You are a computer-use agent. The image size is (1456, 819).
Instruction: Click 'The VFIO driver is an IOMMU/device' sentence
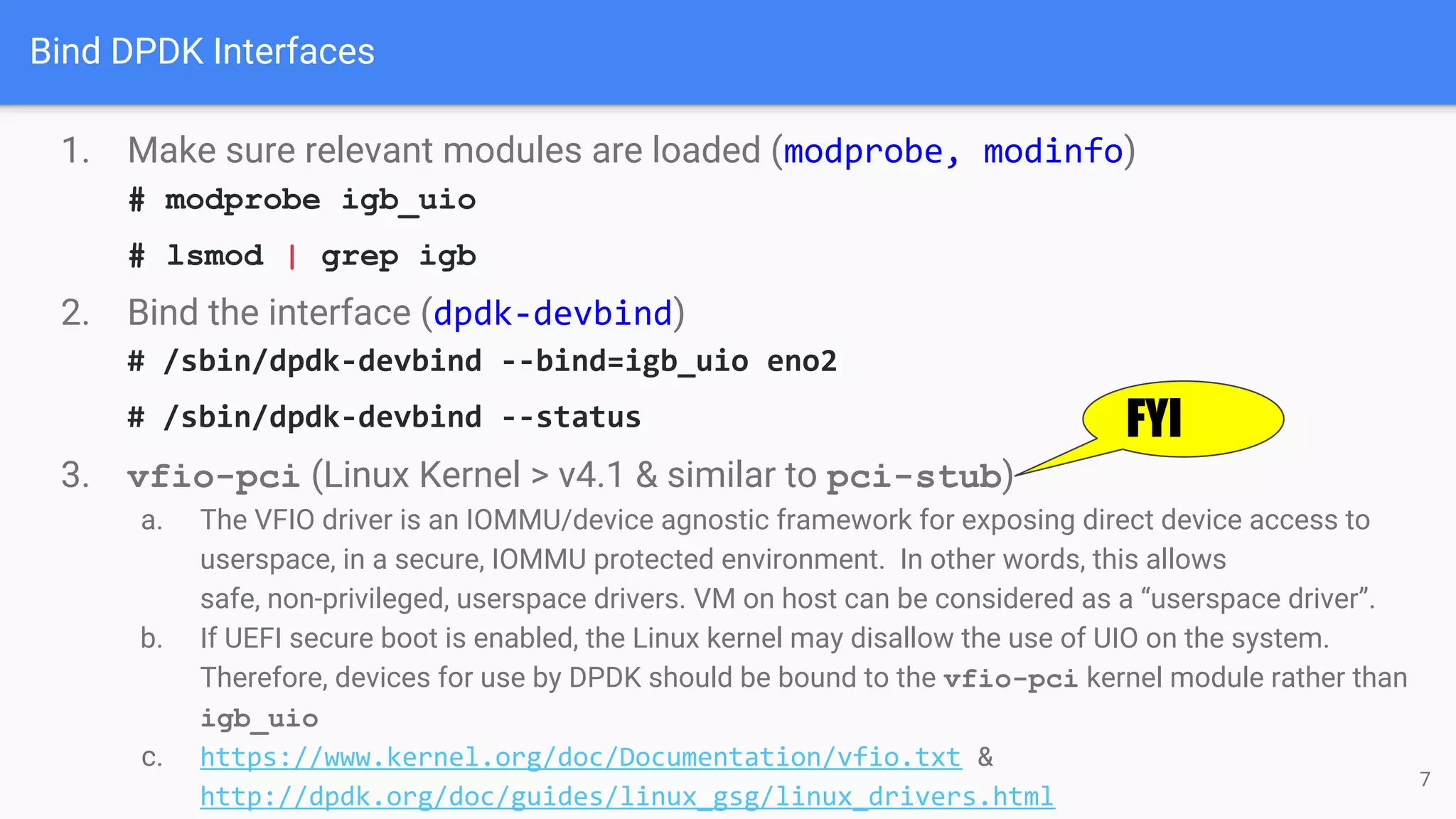click(x=785, y=520)
